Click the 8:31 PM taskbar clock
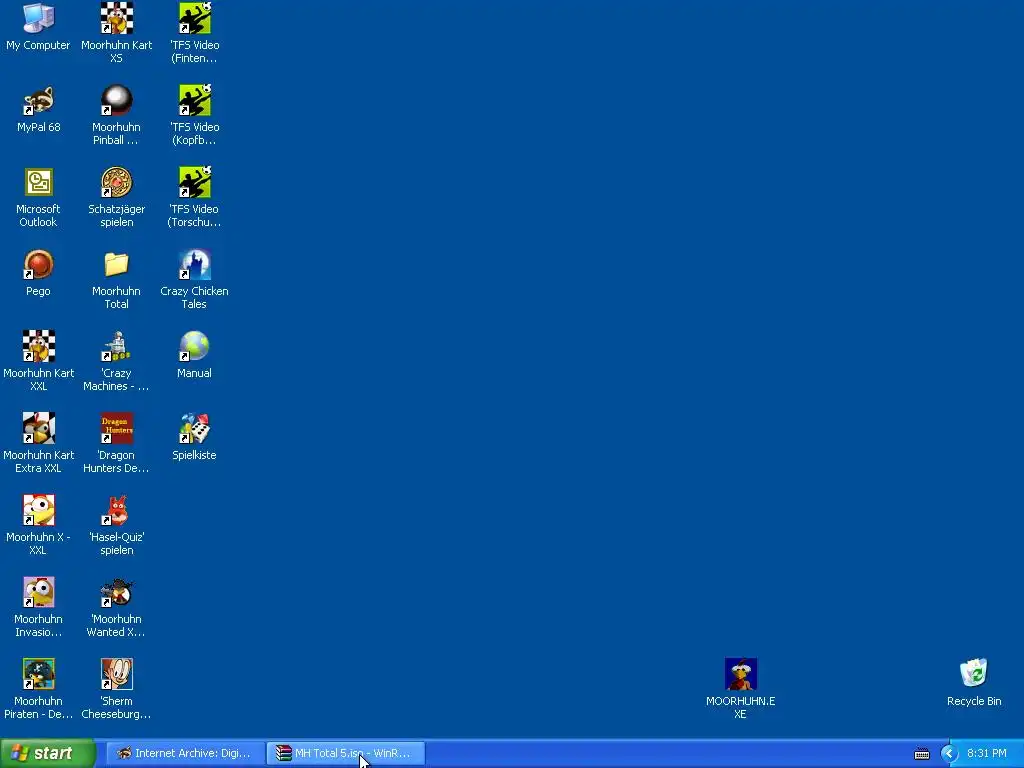The width and height of the screenshot is (1024, 768). click(x=987, y=754)
